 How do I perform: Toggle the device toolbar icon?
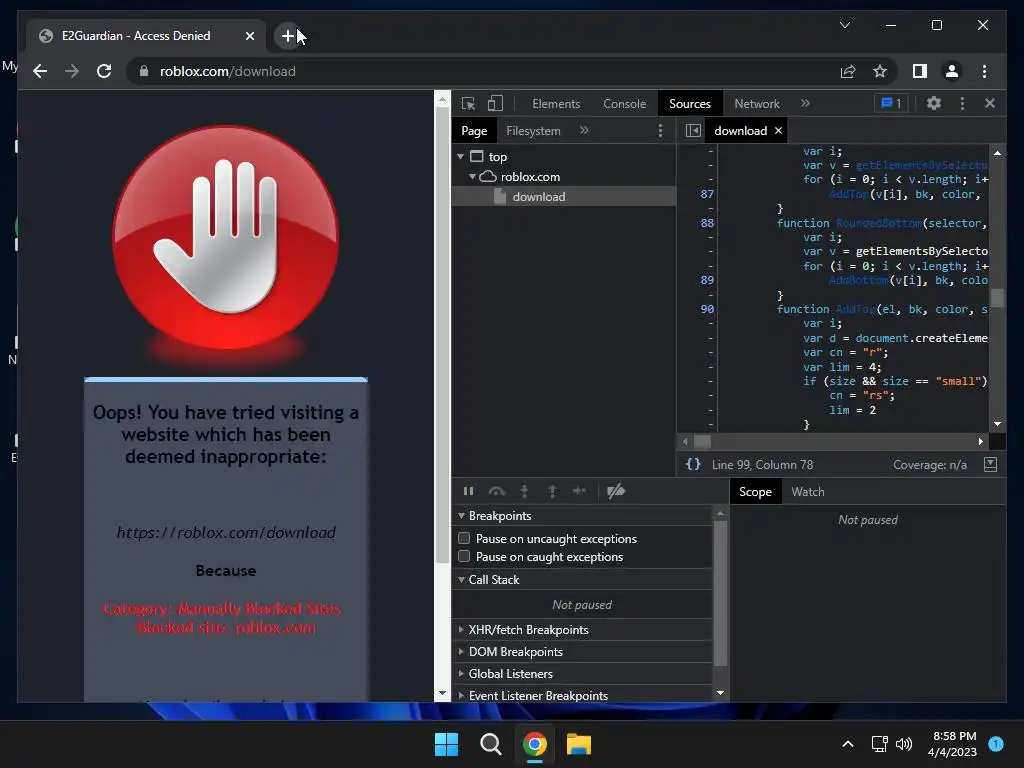[496, 104]
